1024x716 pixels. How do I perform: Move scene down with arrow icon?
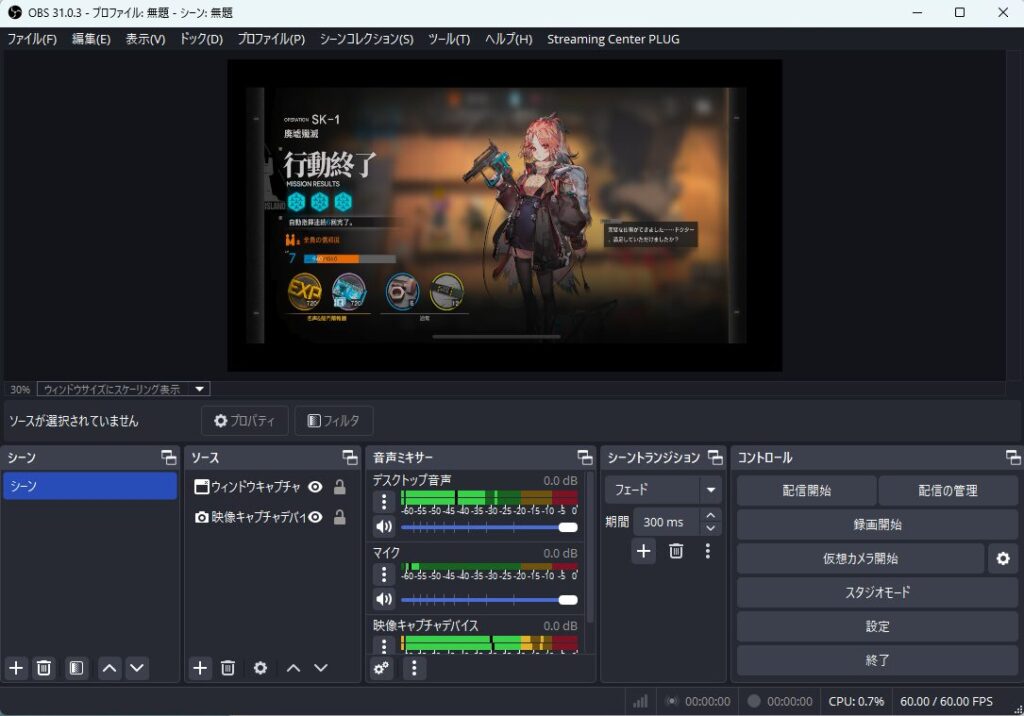click(136, 668)
